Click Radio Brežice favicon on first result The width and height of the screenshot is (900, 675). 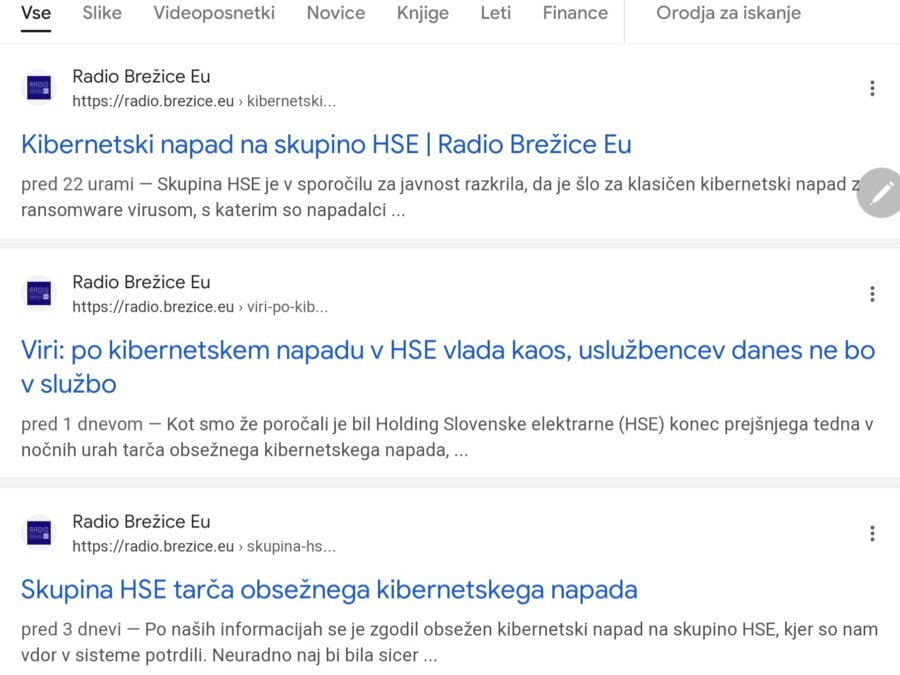[40, 88]
